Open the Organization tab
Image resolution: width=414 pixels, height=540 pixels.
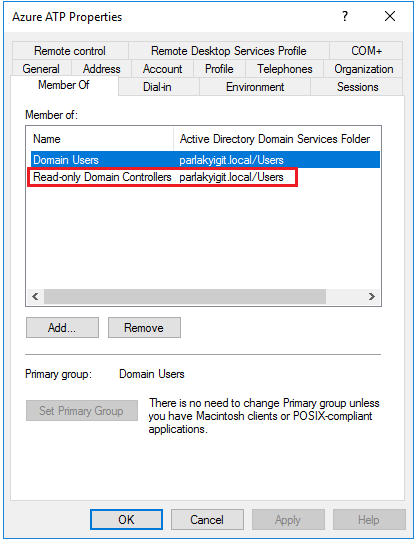click(363, 69)
